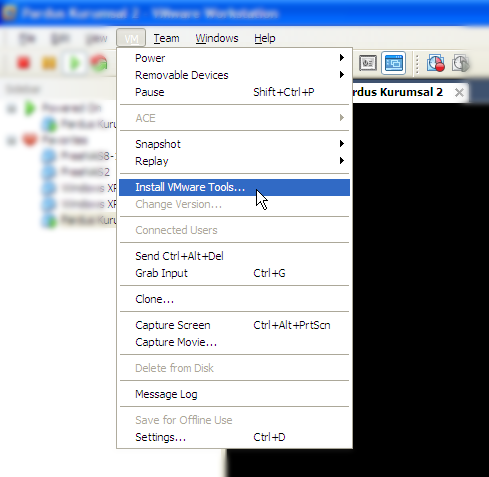Screen dimensions: 489x477
Task: Close the Pardus Kurumsal 2 tab
Action: click(x=459, y=93)
